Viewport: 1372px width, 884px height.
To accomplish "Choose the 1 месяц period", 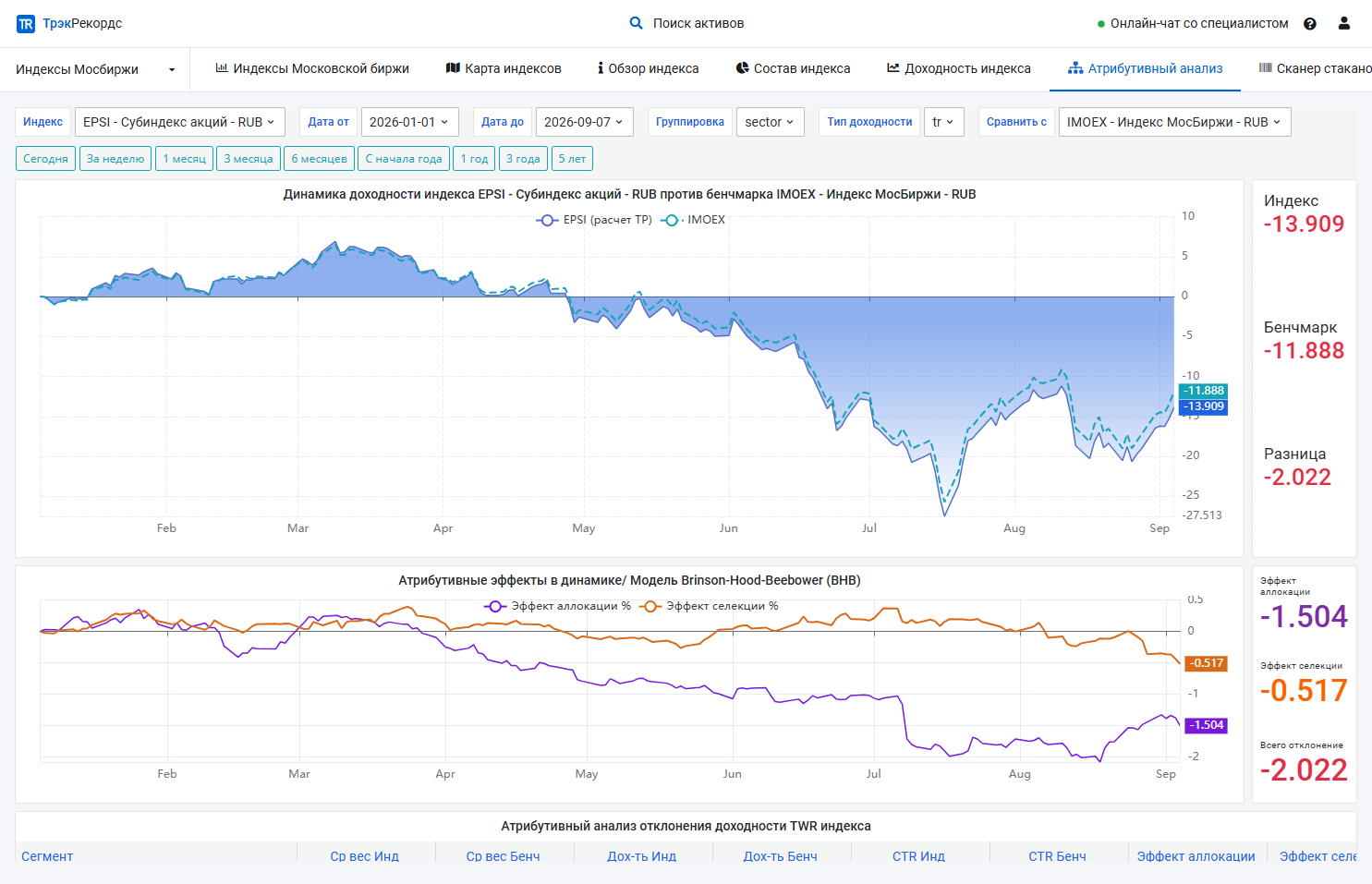I will (x=184, y=159).
